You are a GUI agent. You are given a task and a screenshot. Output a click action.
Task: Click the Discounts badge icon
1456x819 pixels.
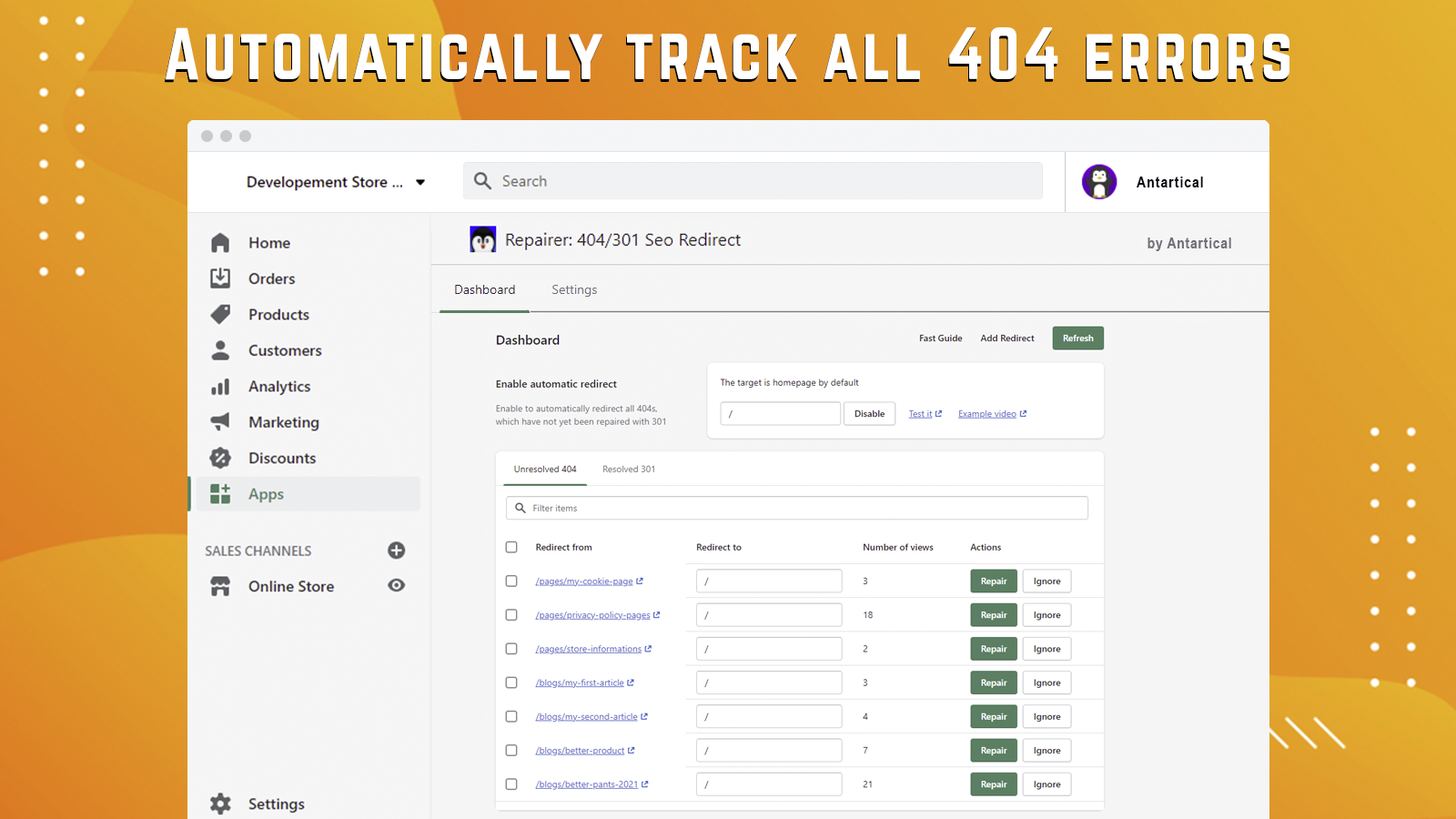point(220,458)
